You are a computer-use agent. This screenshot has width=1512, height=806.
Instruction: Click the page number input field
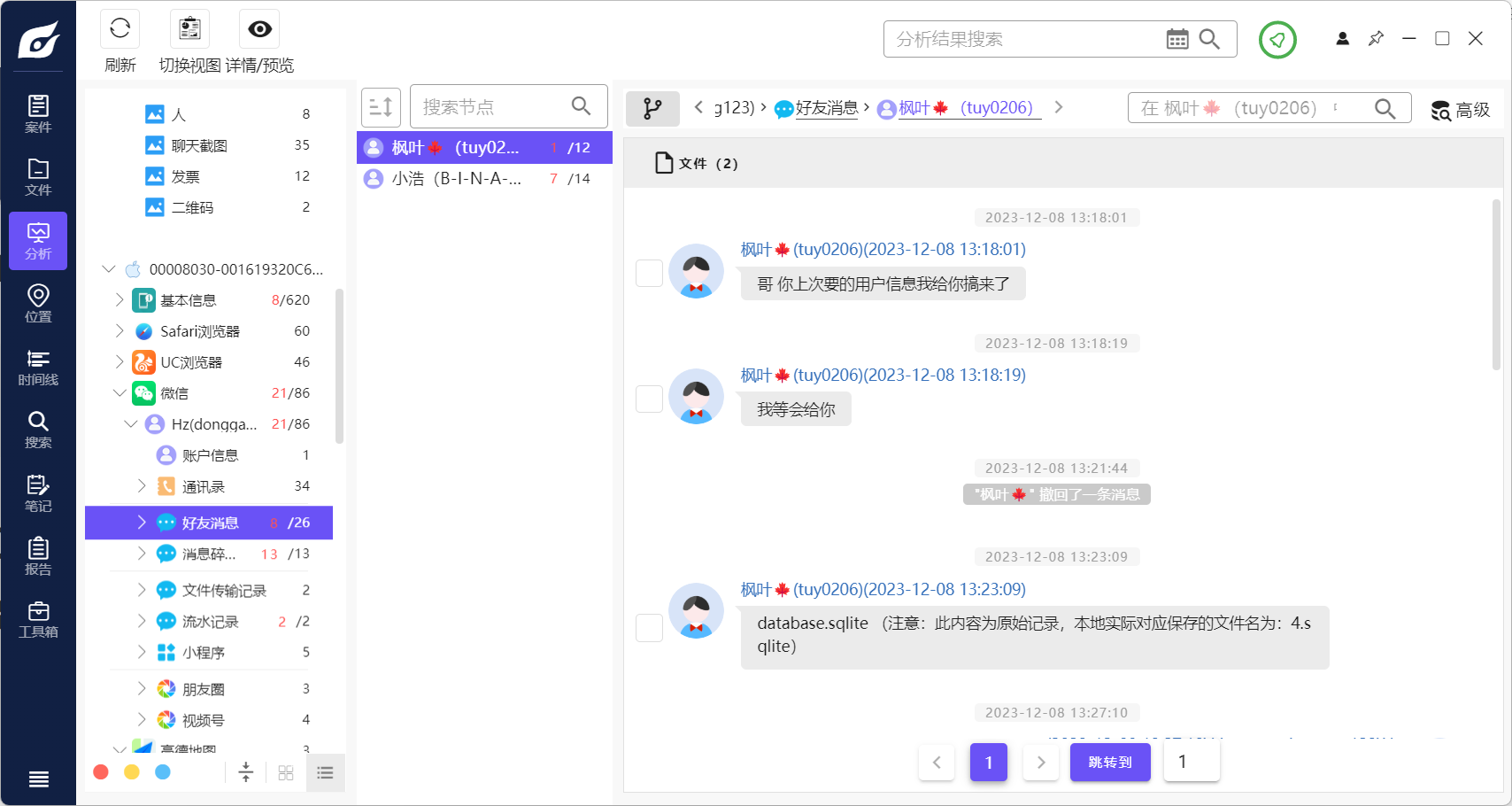[1192, 763]
